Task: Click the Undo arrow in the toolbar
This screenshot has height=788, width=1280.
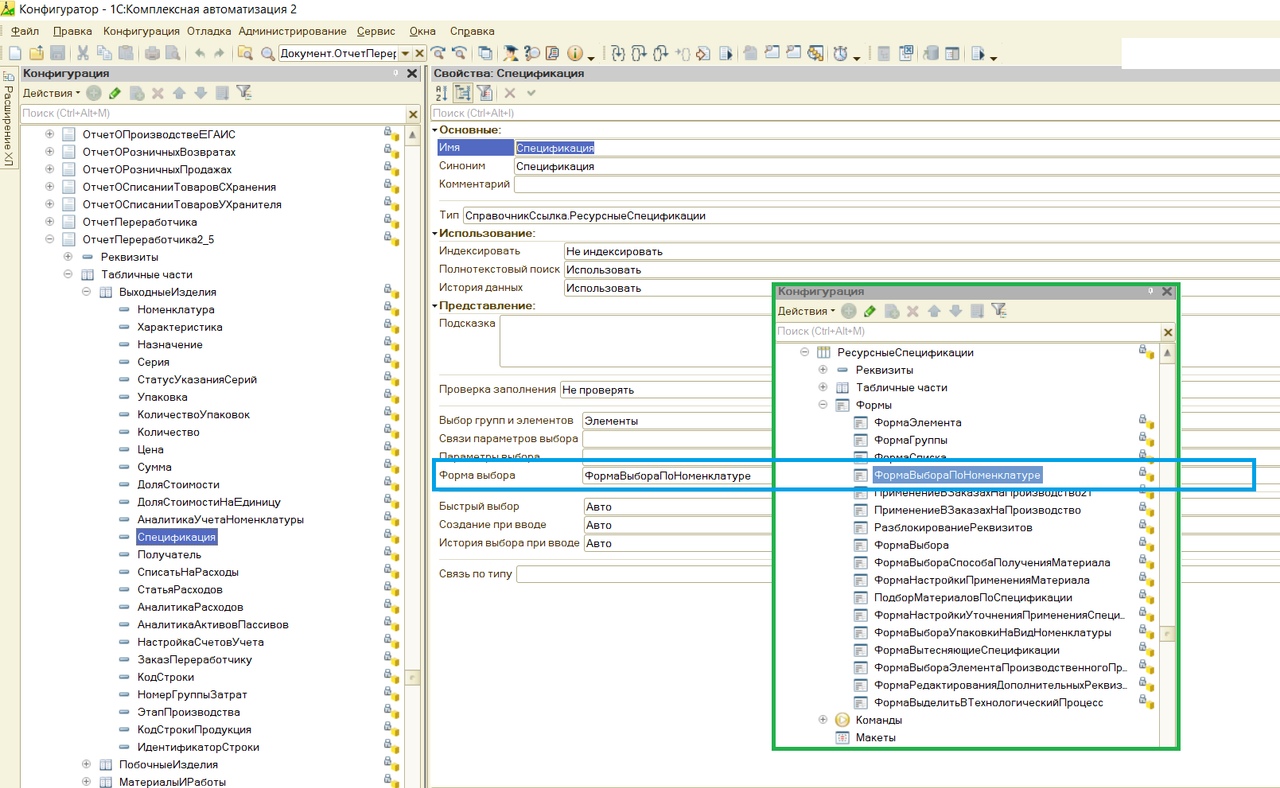Action: click(199, 53)
